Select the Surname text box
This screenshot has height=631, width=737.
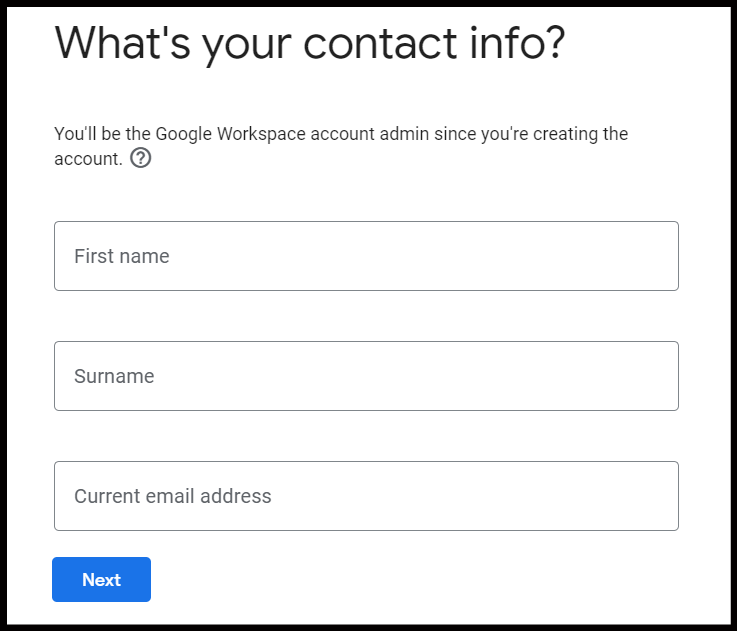(366, 376)
